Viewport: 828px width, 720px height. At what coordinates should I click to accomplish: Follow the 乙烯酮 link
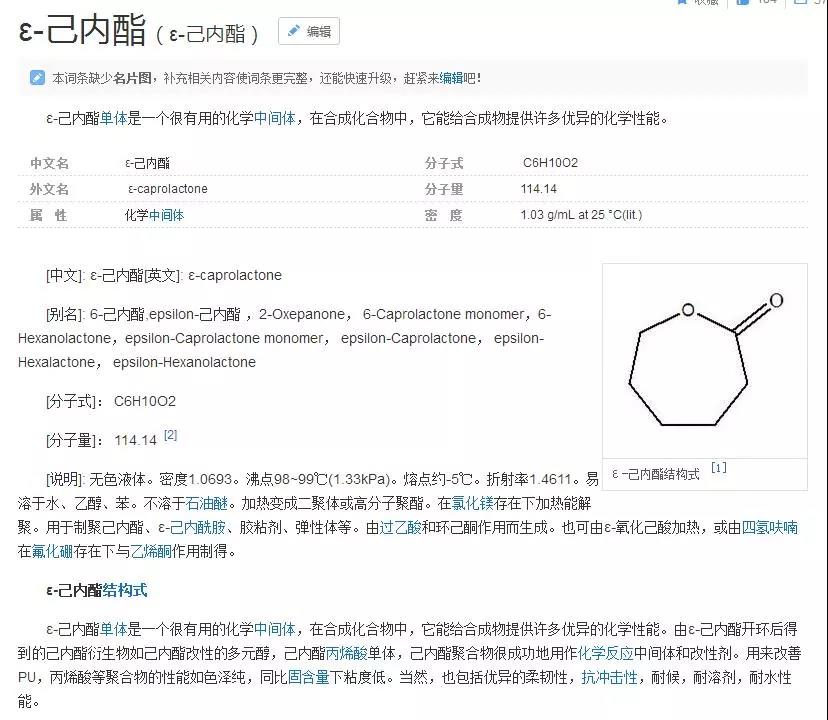(x=151, y=551)
